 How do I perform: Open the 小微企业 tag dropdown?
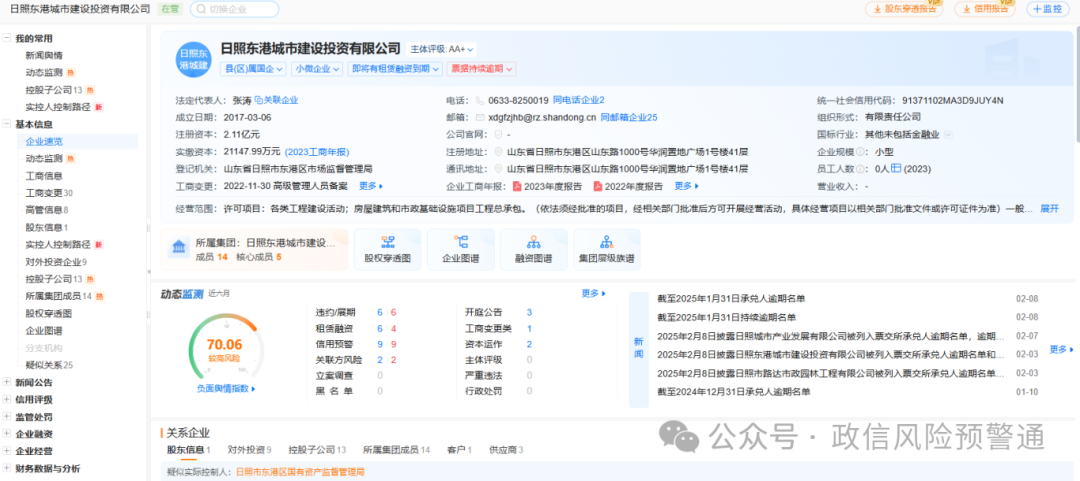(x=318, y=69)
